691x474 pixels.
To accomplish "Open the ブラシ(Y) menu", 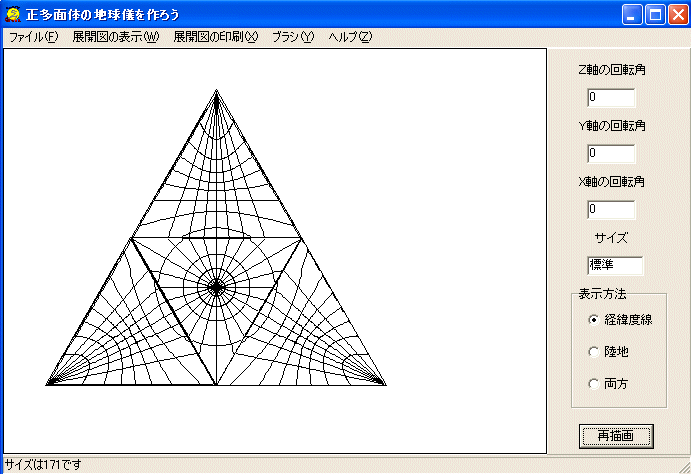I will point(293,37).
